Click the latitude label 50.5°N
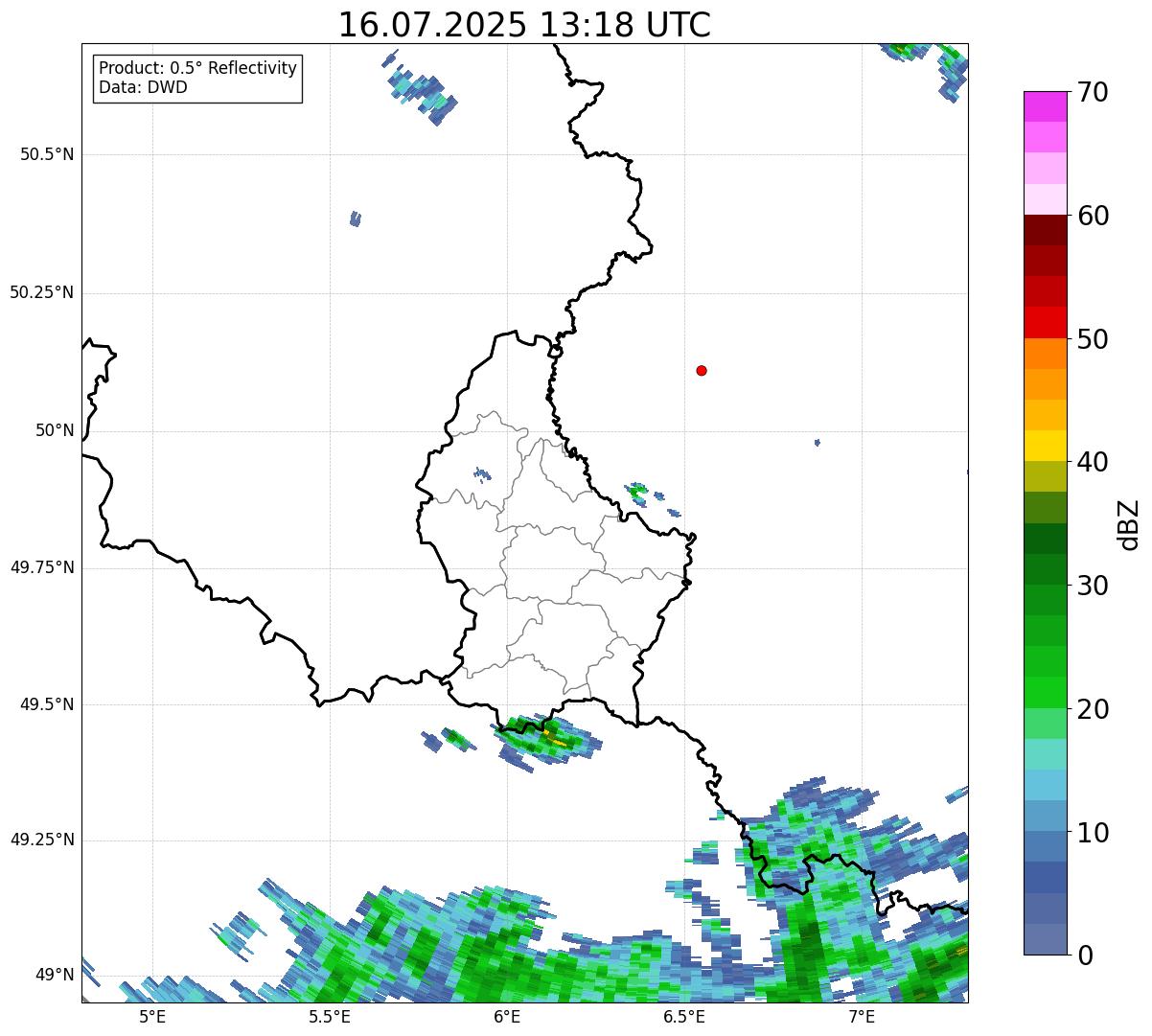Image resolution: width=1152 pixels, height=1036 pixels. pos(47,154)
